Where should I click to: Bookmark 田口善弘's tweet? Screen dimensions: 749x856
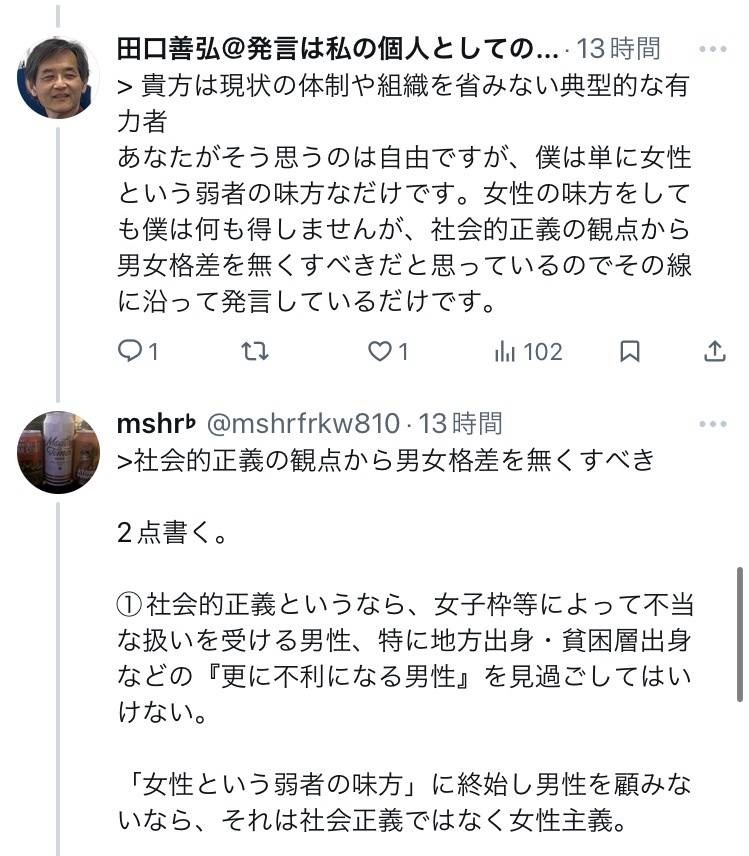point(630,351)
